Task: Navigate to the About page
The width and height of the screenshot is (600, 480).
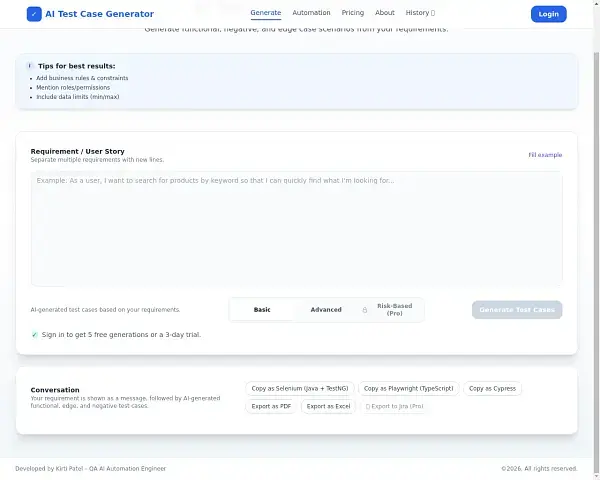Action: 385,14
